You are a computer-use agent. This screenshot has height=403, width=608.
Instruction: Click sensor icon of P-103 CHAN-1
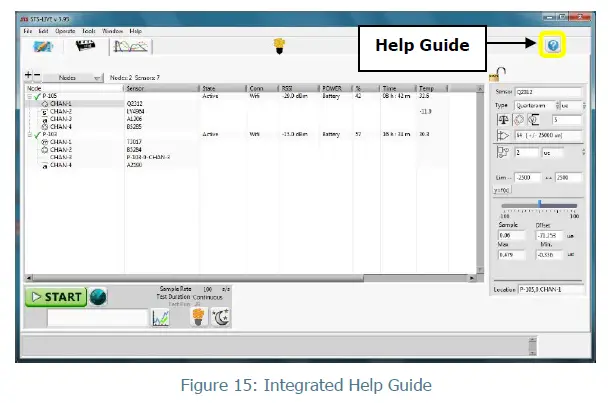tap(45, 142)
